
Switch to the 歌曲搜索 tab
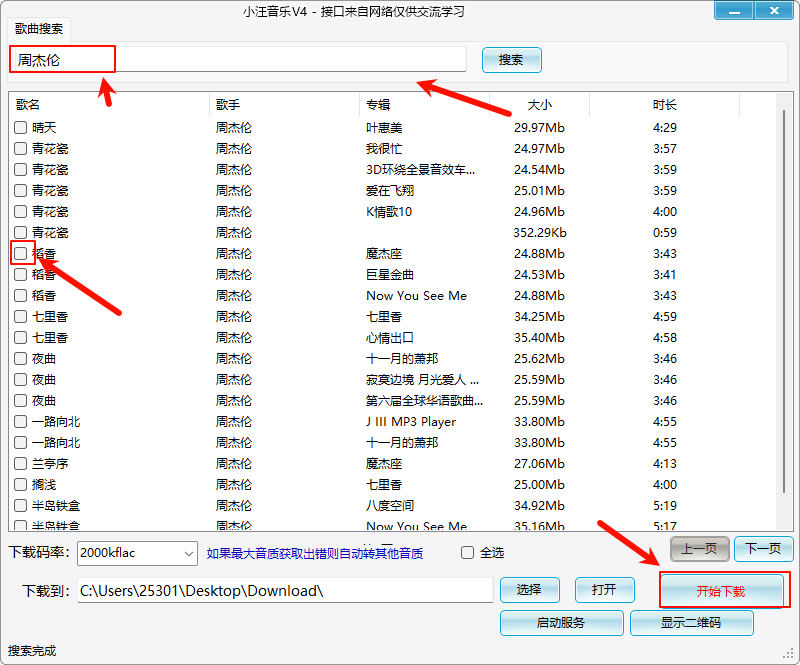pyautogui.click(x=39, y=30)
